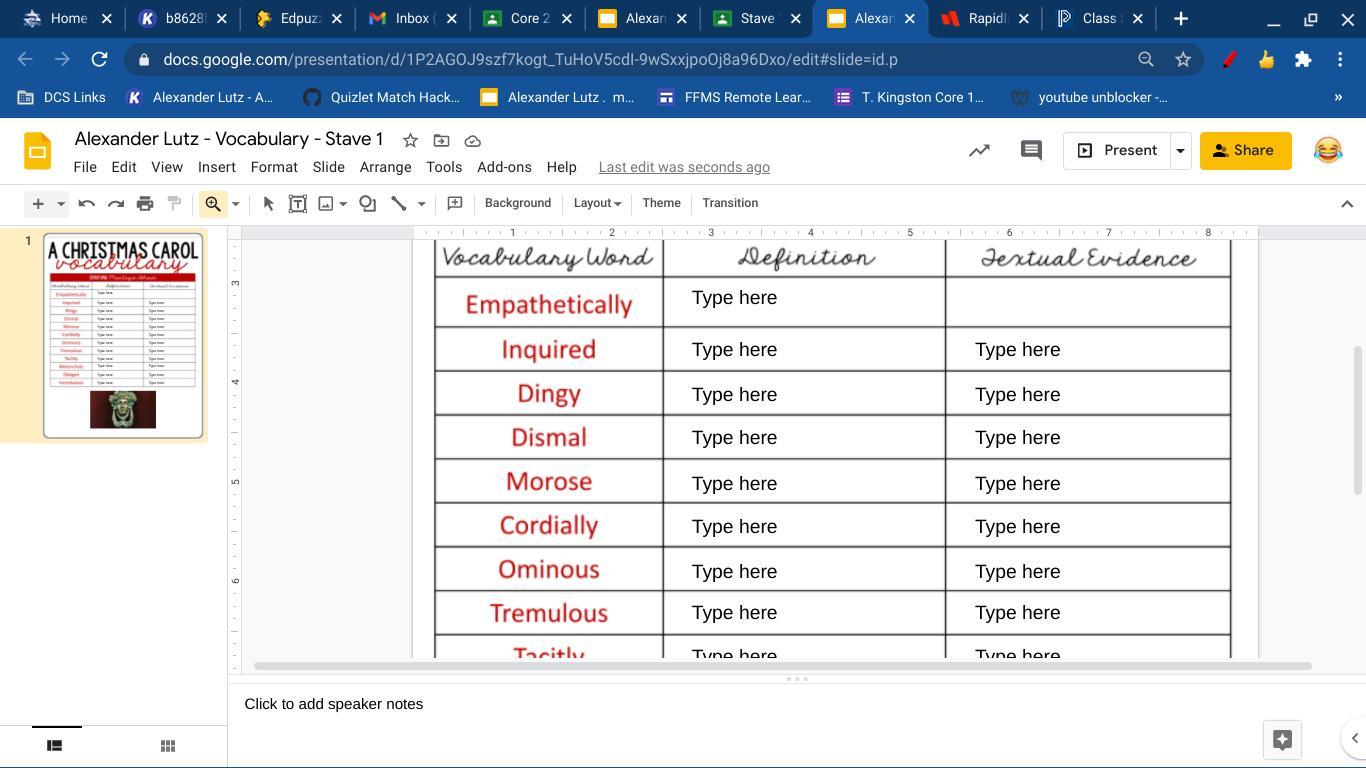Screen dimensions: 1366x768
Task: Switch to grid view of slides
Action: tap(168, 746)
